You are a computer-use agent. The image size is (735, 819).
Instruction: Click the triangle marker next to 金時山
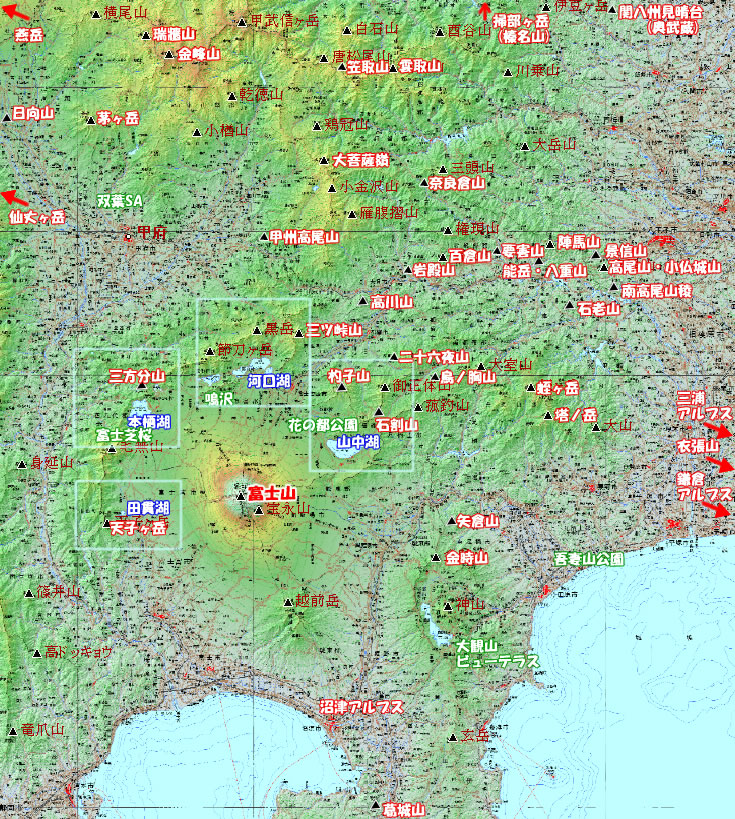pos(435,558)
